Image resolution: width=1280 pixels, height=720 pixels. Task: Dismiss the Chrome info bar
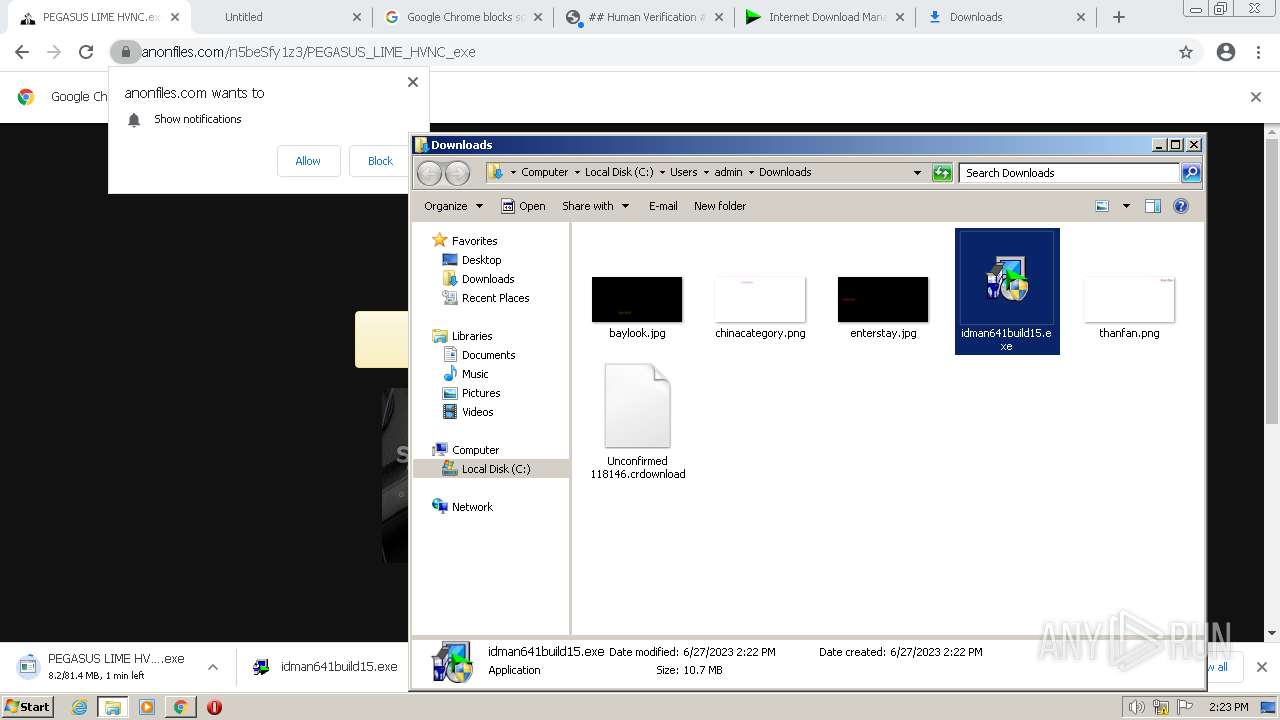click(1256, 97)
